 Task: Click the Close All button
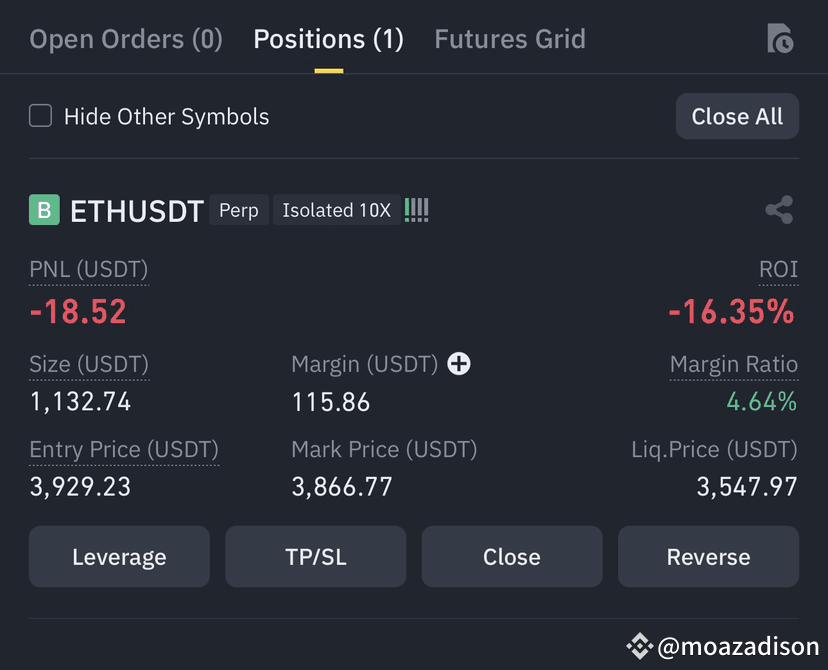click(737, 116)
